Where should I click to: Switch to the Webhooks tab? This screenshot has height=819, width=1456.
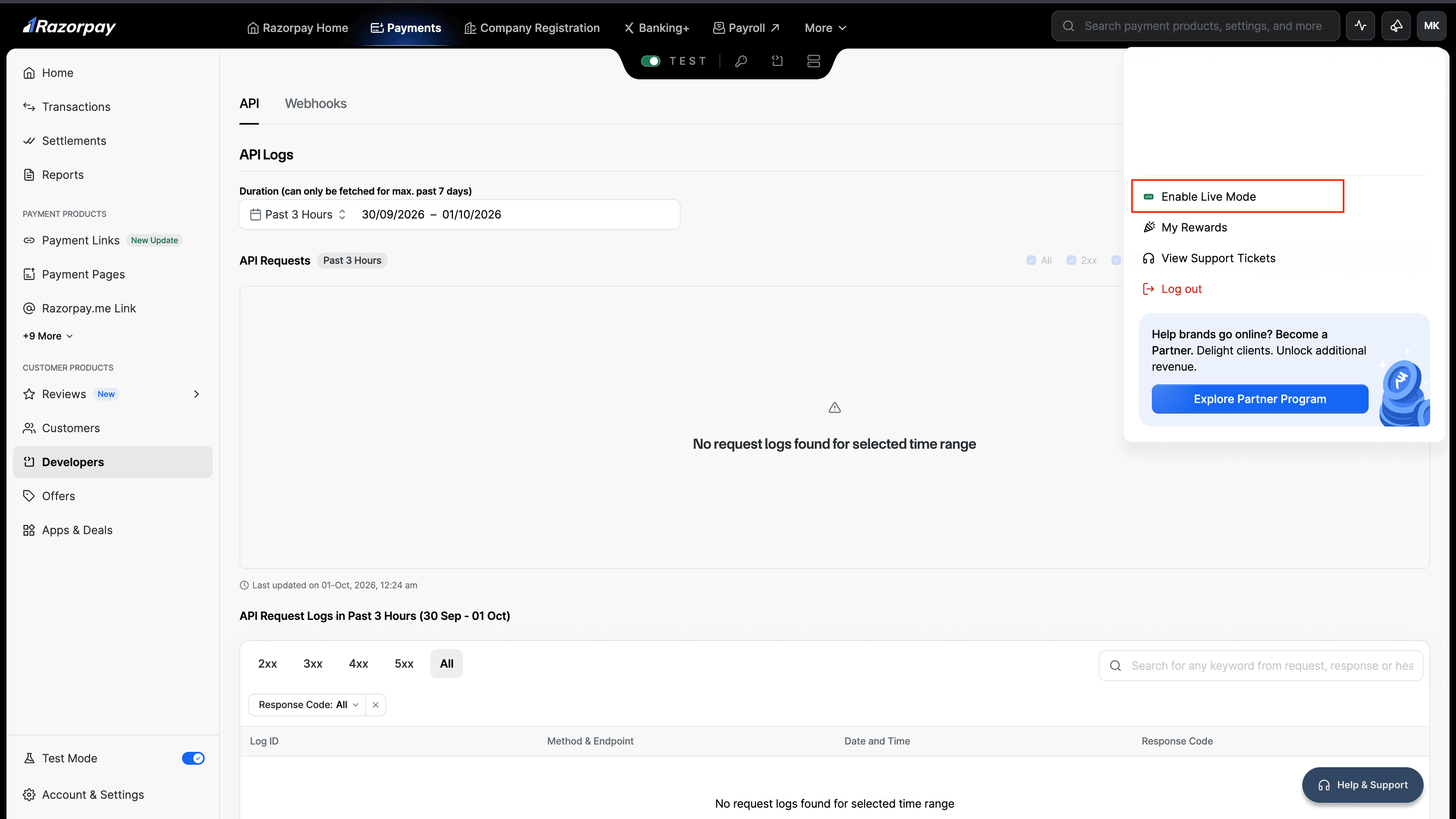coord(315,104)
